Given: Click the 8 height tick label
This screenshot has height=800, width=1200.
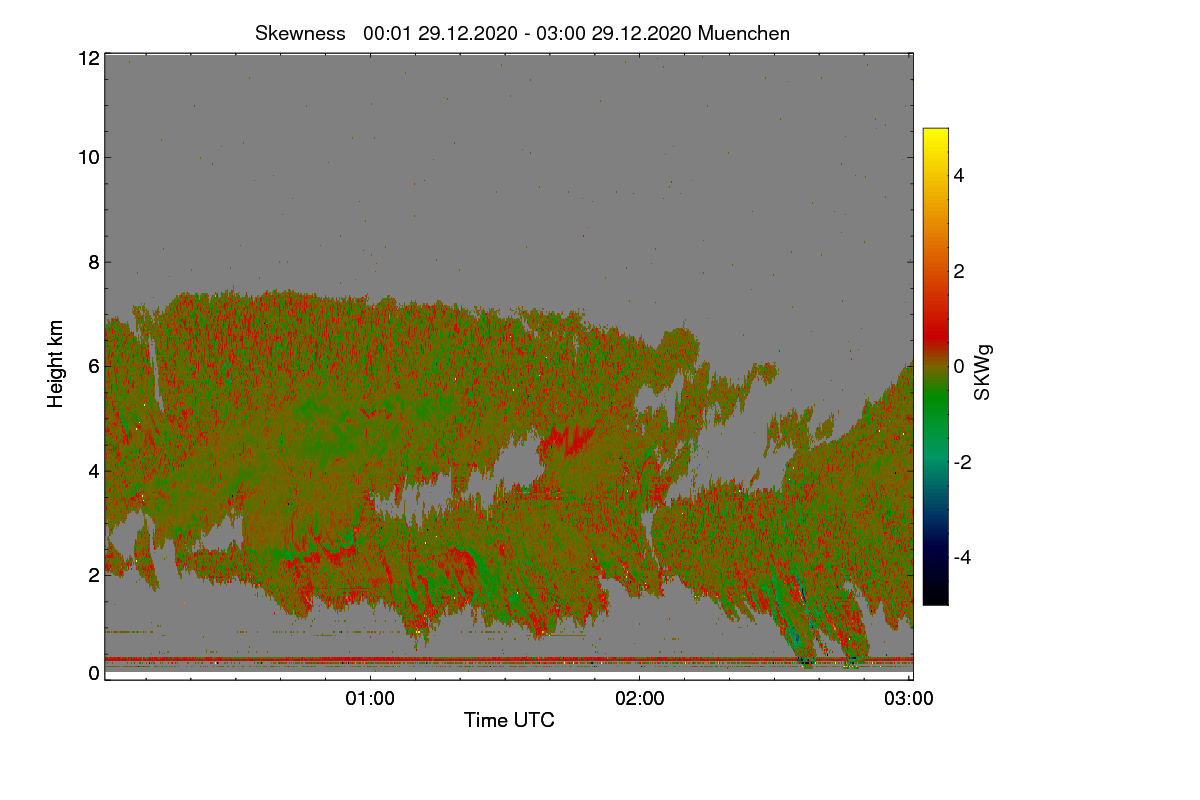Looking at the screenshot, I should 94,262.
